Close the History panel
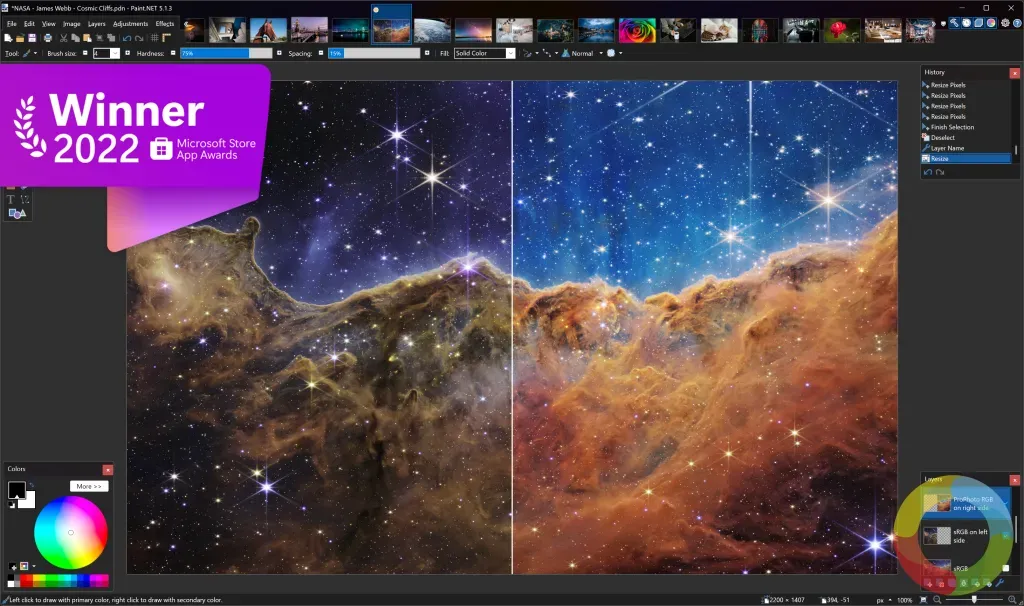This screenshot has width=1024, height=606. click(x=1014, y=72)
